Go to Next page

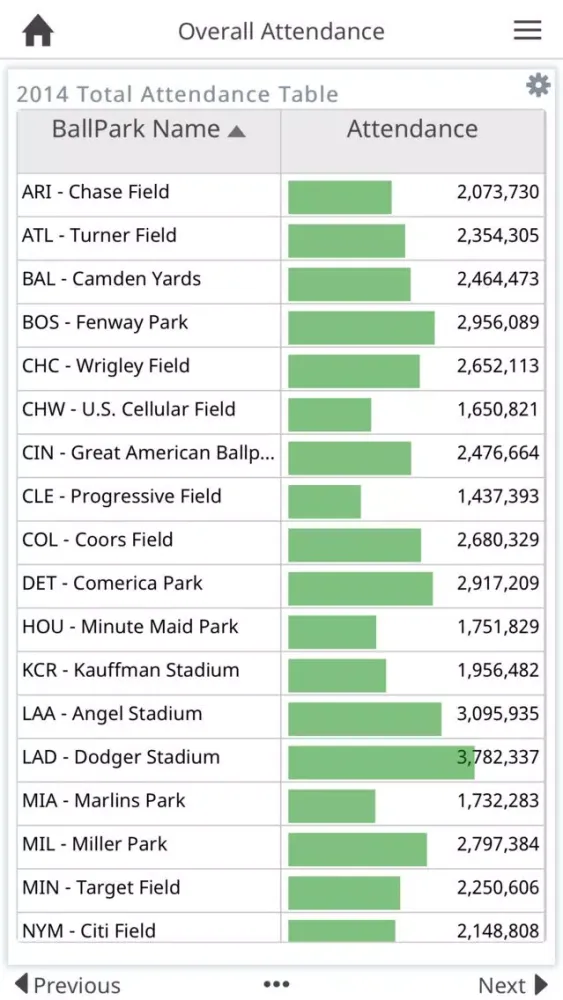(513, 984)
